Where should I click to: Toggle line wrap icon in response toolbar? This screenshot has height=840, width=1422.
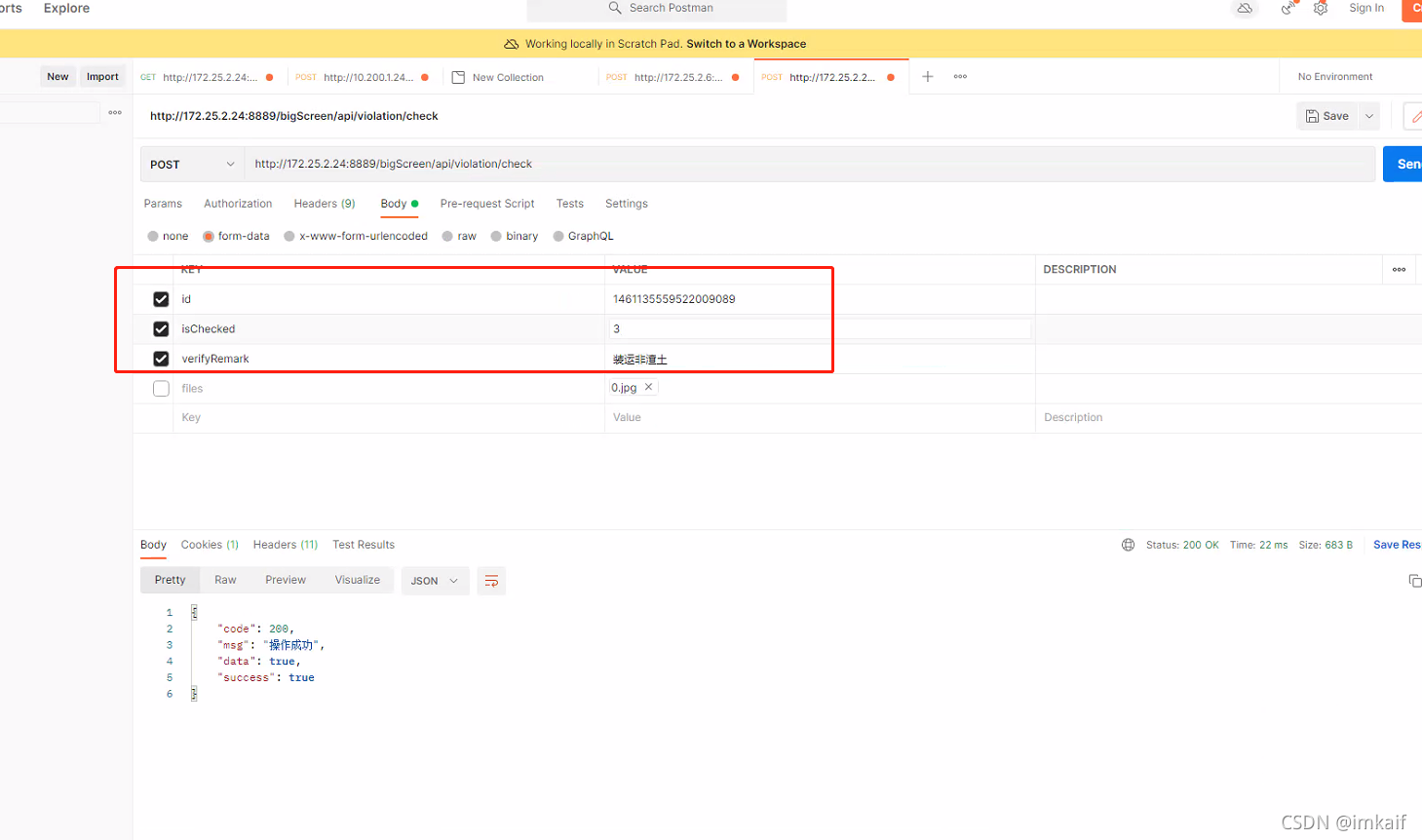click(x=491, y=581)
